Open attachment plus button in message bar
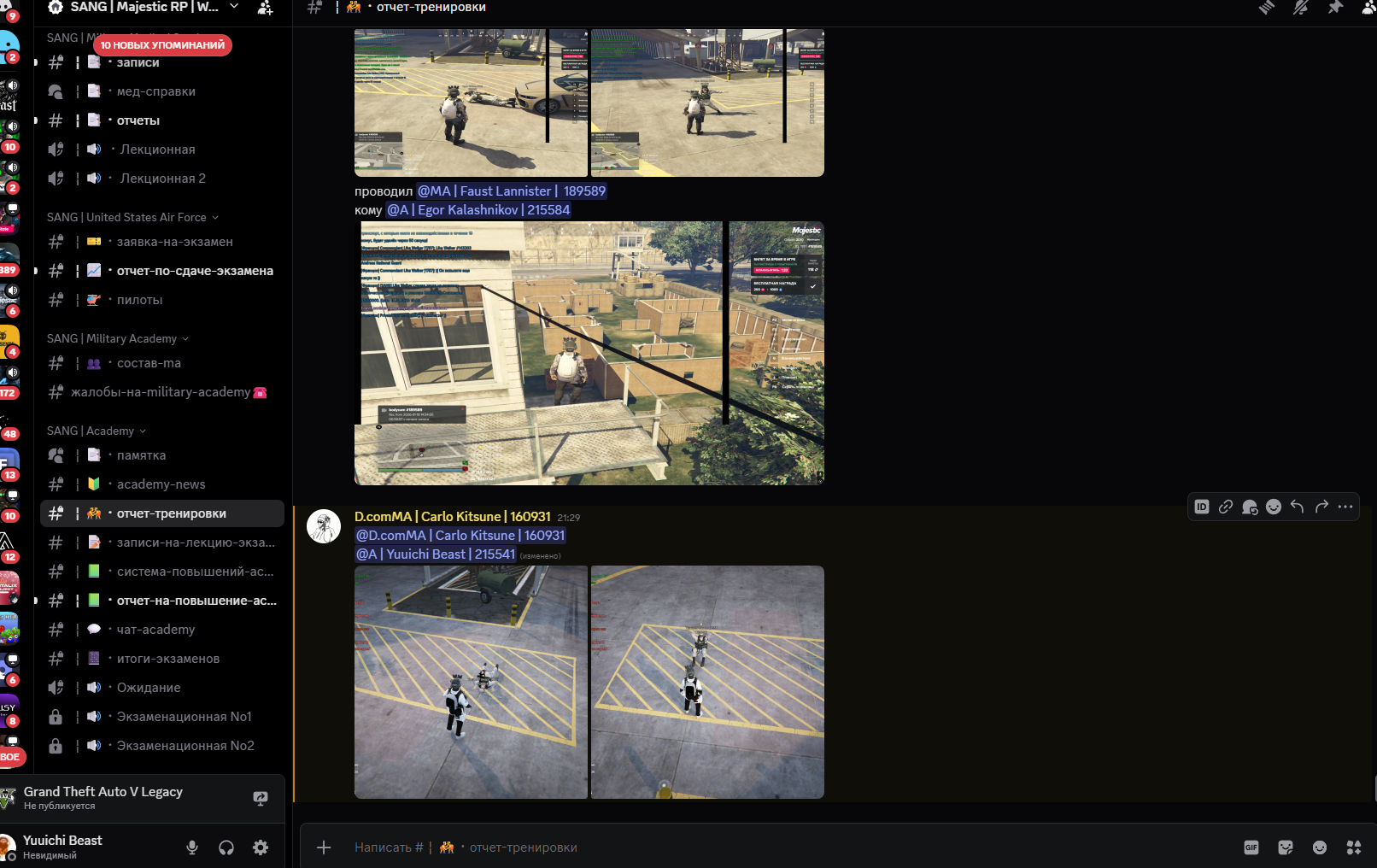The height and width of the screenshot is (868, 1377). (x=324, y=847)
